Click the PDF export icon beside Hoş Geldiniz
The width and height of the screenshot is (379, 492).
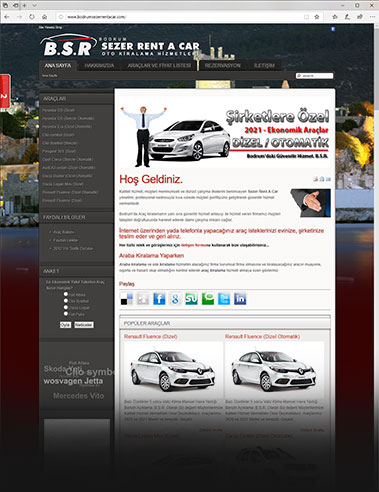point(315,179)
